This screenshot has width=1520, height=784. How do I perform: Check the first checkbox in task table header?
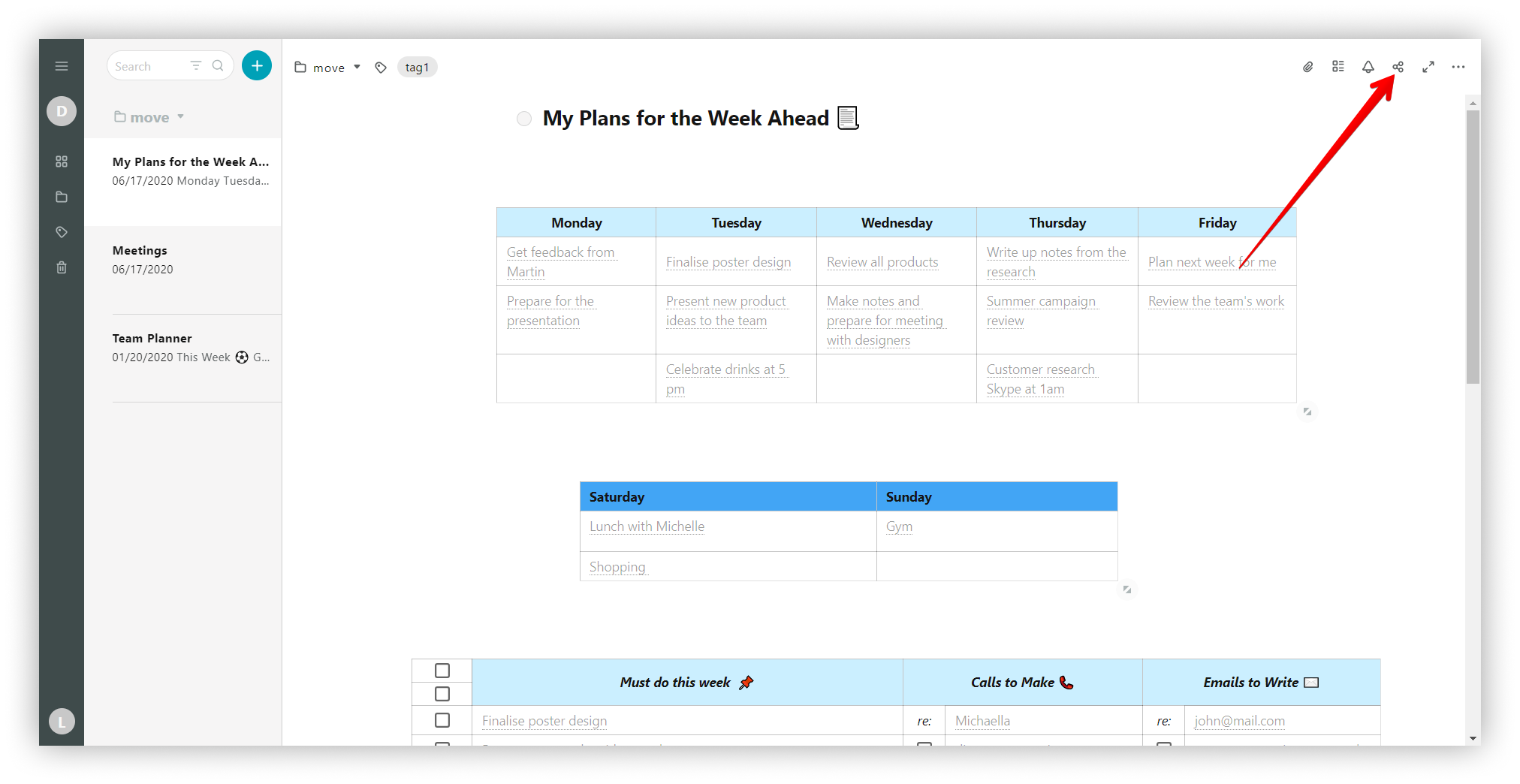[442, 671]
